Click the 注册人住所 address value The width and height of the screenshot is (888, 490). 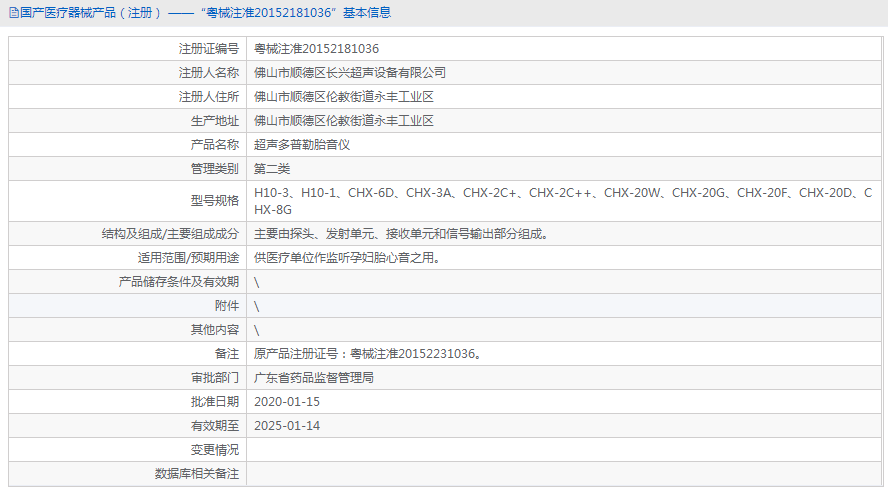click(x=344, y=97)
